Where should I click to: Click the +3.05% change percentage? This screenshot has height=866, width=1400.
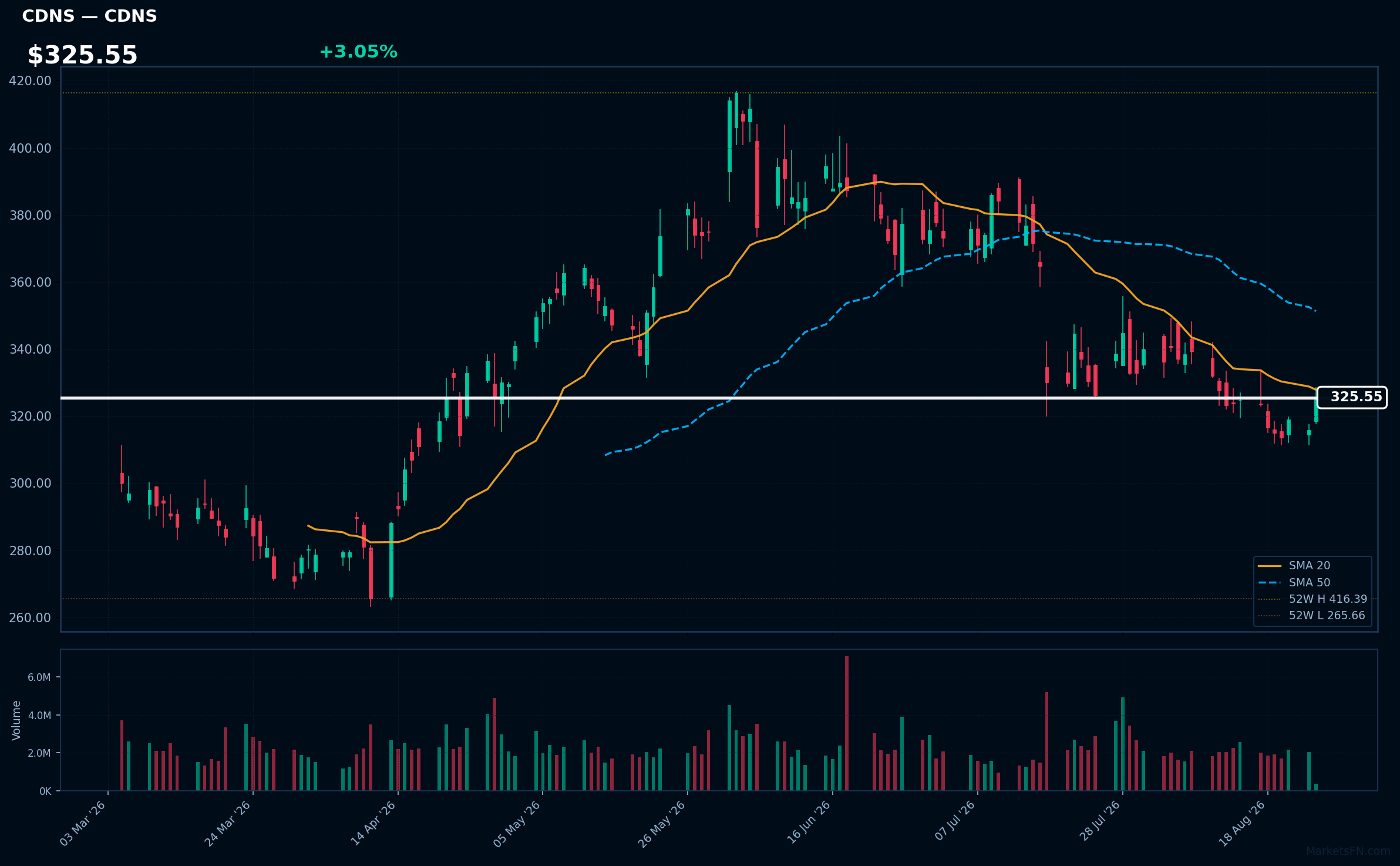tap(358, 52)
